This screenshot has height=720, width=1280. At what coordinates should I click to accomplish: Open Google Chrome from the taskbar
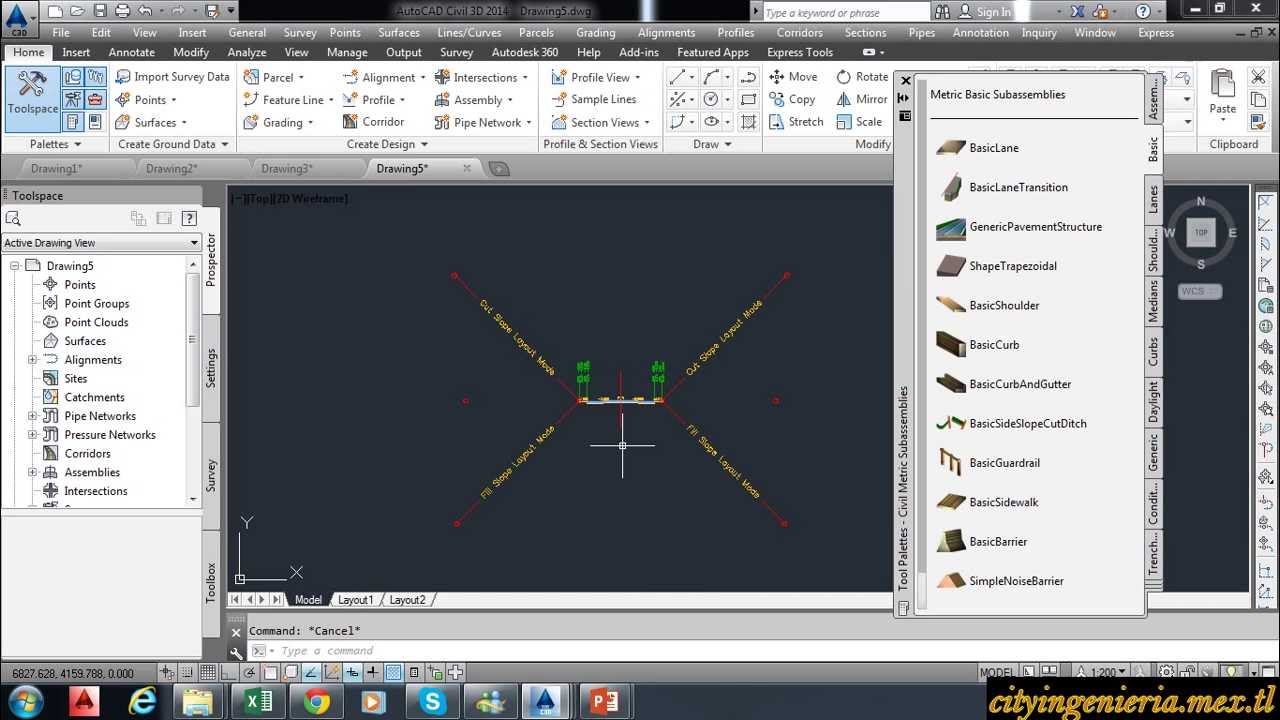click(317, 702)
